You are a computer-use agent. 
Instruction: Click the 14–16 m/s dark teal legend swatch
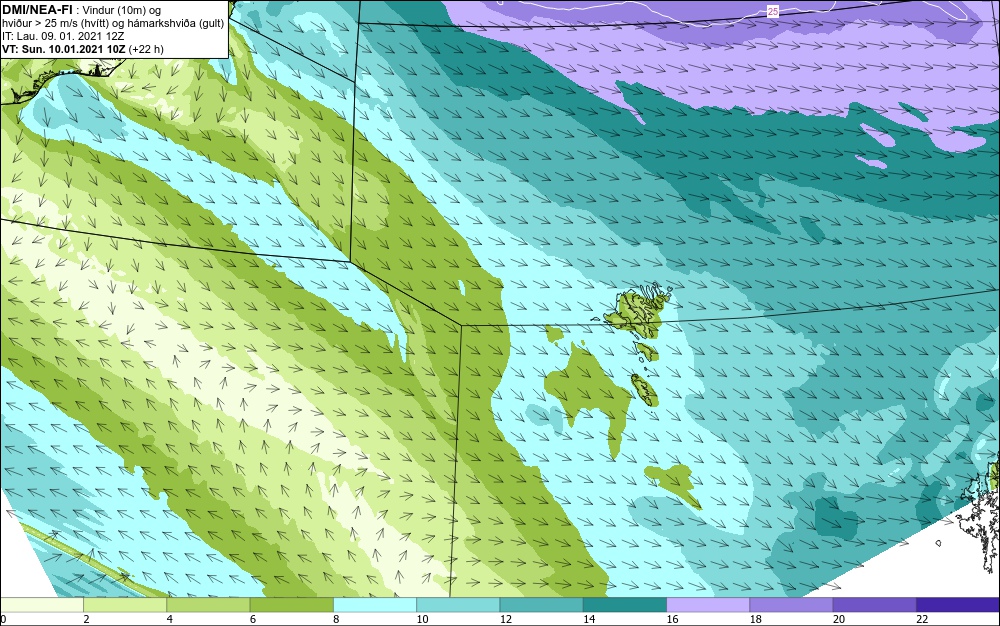(625, 605)
